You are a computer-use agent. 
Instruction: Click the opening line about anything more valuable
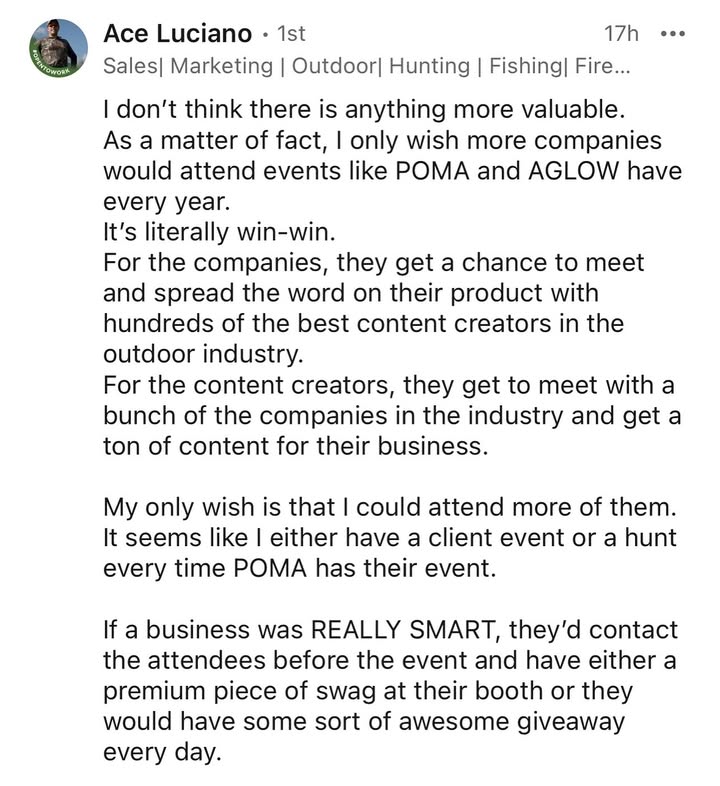point(364,110)
